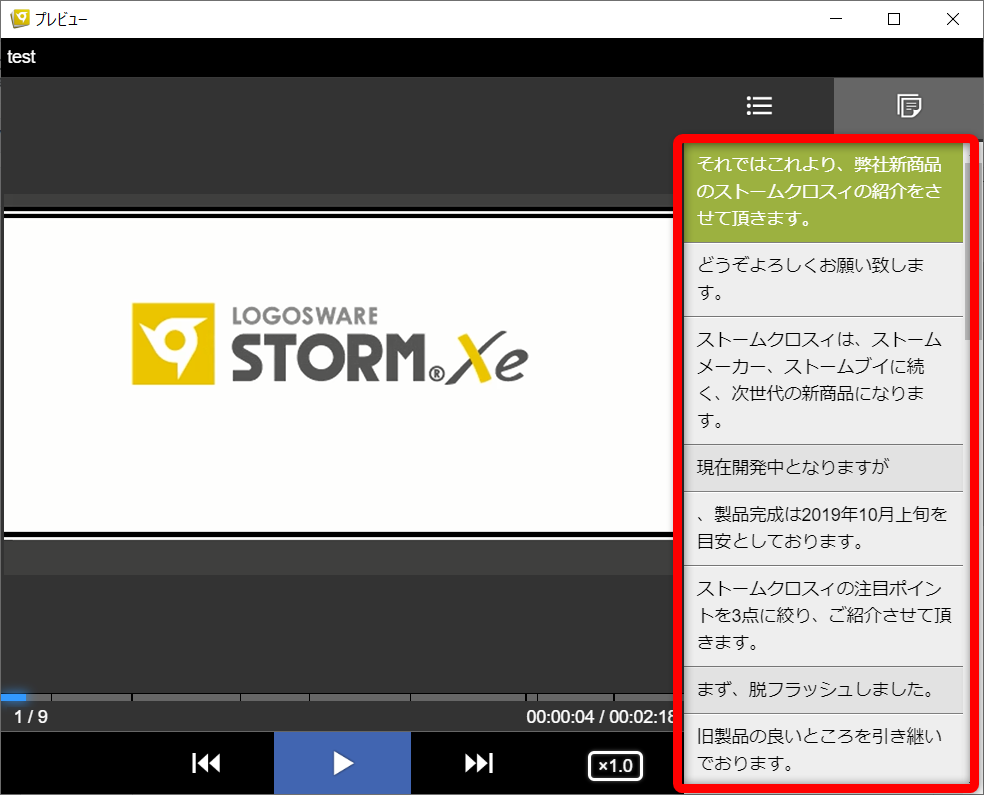Viewport: 984px width, 795px height.
Task: Select the 2019年10月上旬 product completion line
Action: [822, 528]
